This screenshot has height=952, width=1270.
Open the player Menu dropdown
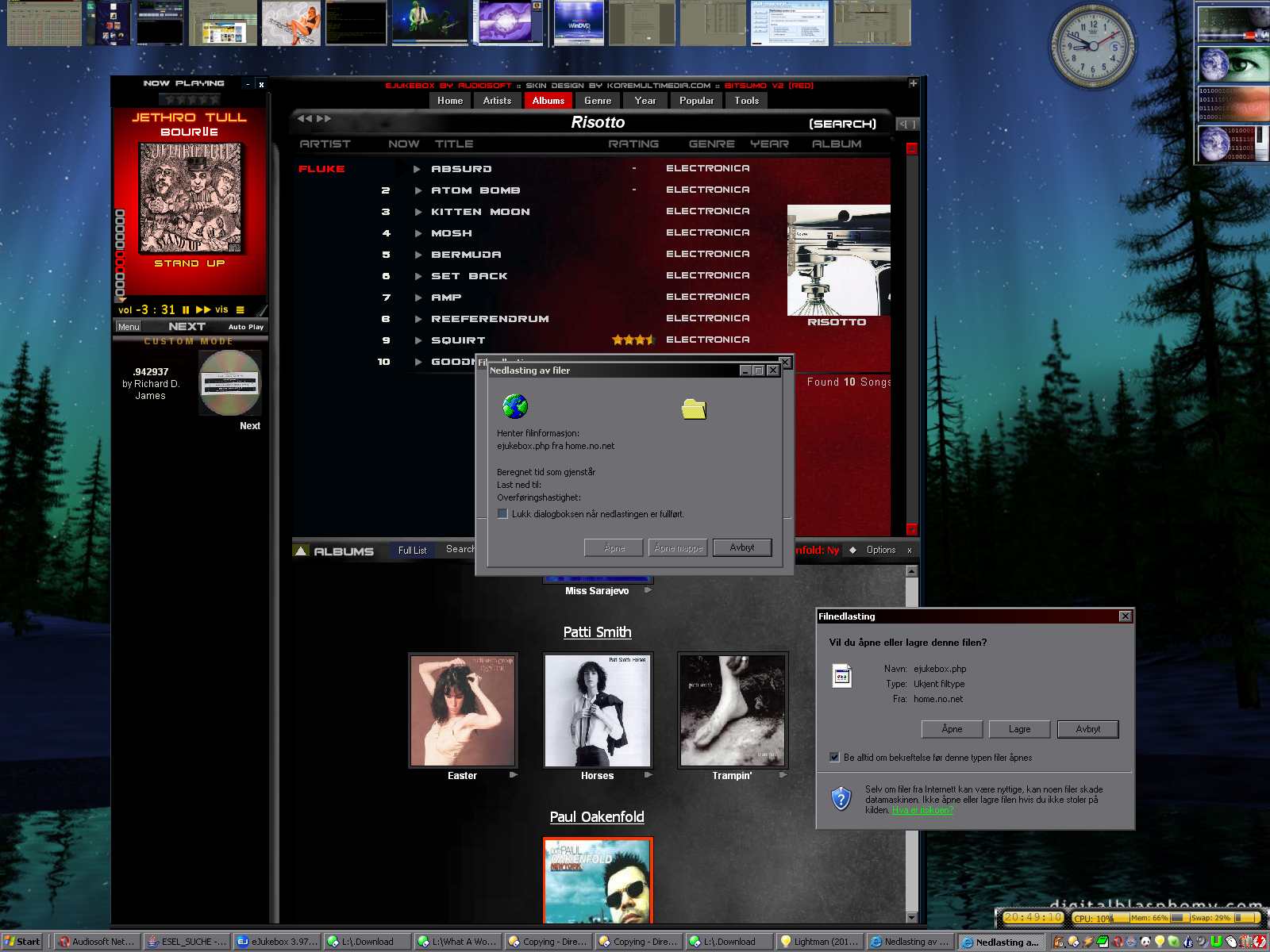point(129,327)
